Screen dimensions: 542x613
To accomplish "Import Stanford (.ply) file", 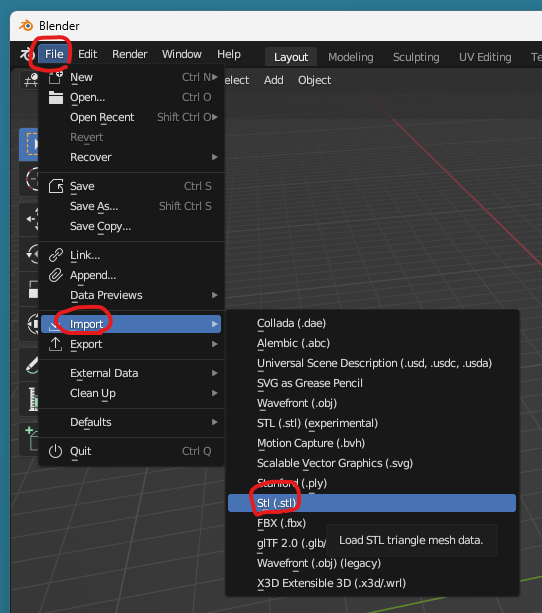I will tap(372, 483).
